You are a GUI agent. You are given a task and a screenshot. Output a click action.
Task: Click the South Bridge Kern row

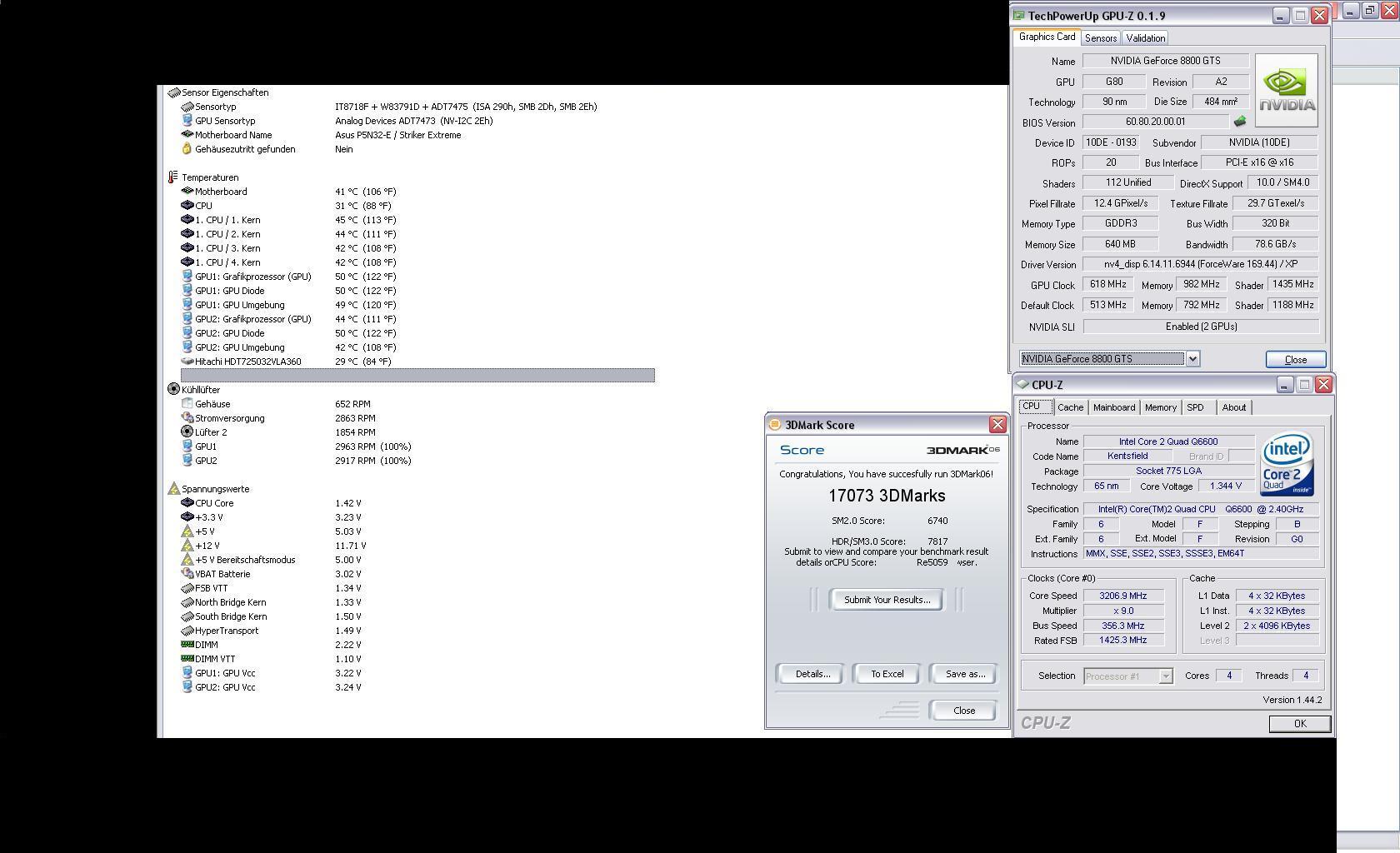click(271, 616)
